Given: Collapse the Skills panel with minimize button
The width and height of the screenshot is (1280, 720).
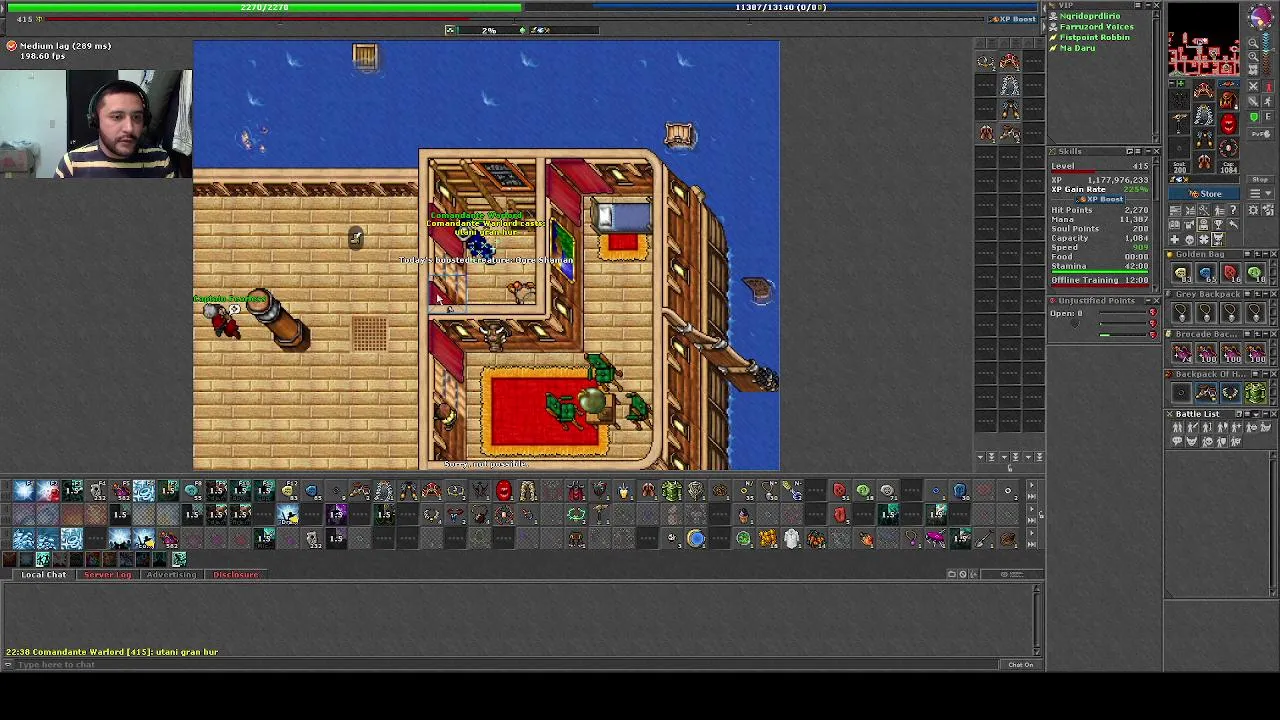Looking at the screenshot, I should pyautogui.click(x=1146, y=151).
